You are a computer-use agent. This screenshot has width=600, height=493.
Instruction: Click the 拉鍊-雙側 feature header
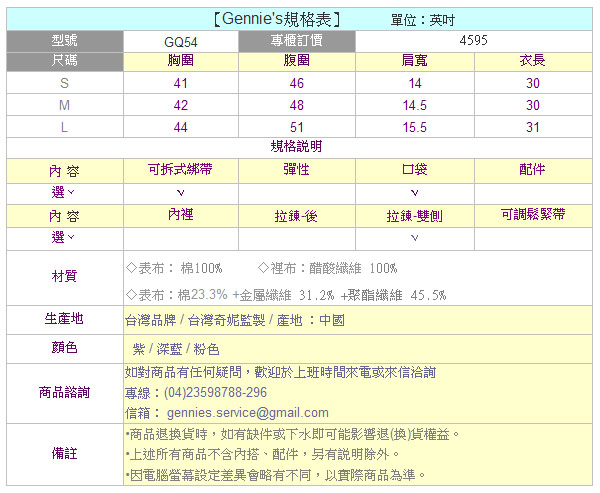(x=415, y=216)
